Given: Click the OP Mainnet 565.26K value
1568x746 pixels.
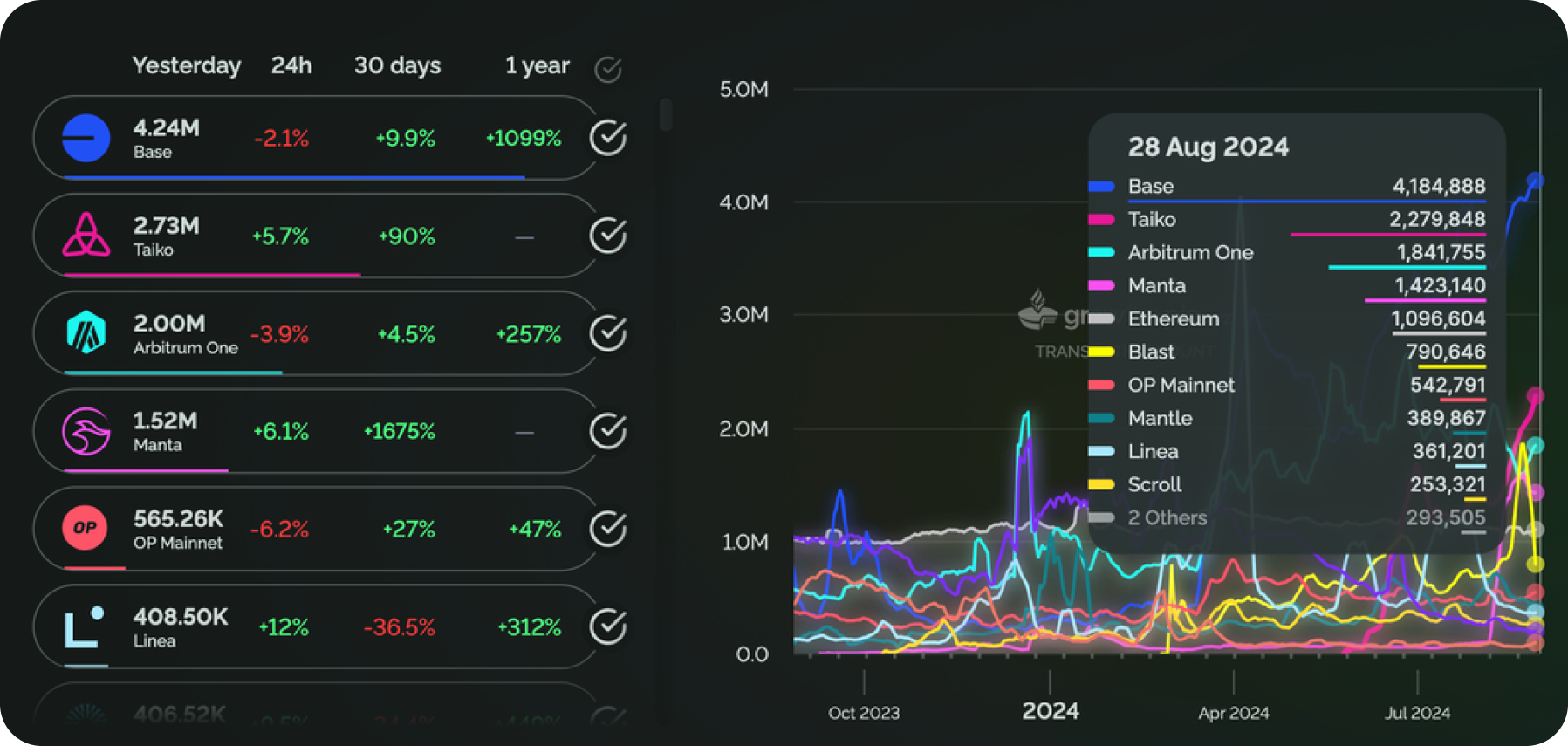Looking at the screenshot, I should 179,518.
